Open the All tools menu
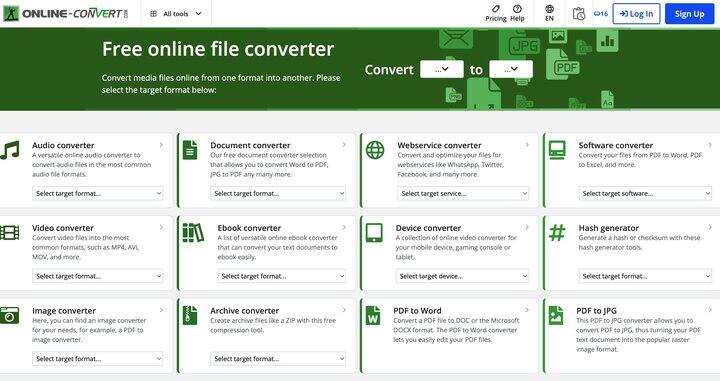The image size is (720, 381). [x=176, y=14]
